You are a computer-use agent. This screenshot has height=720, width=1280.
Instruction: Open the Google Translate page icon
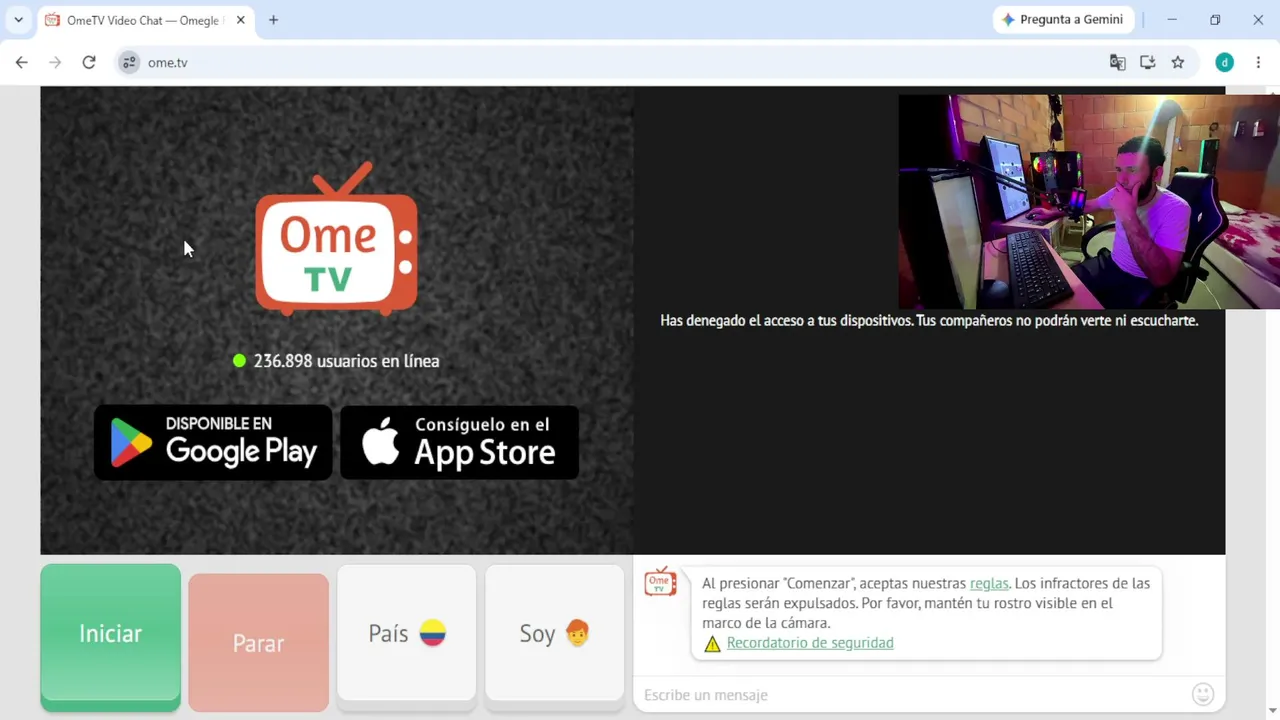coord(1118,62)
